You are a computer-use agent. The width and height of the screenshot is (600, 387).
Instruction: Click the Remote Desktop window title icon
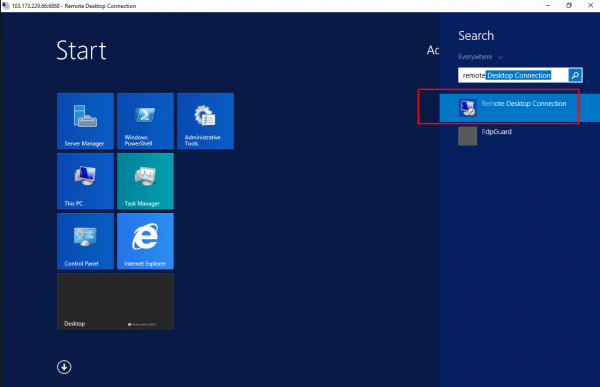tap(6, 6)
